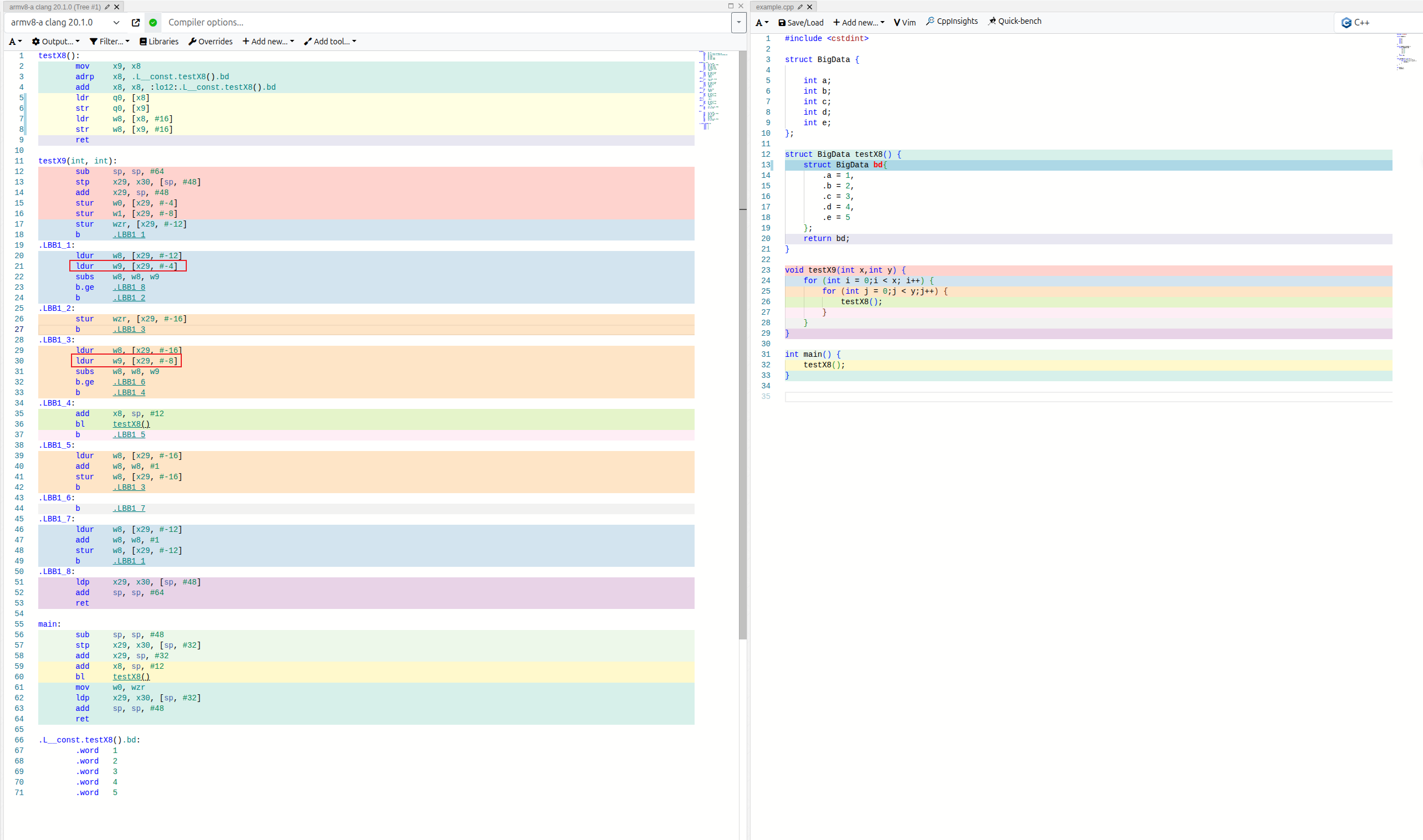
Task: Open CppInsights tool
Action: coord(952,21)
